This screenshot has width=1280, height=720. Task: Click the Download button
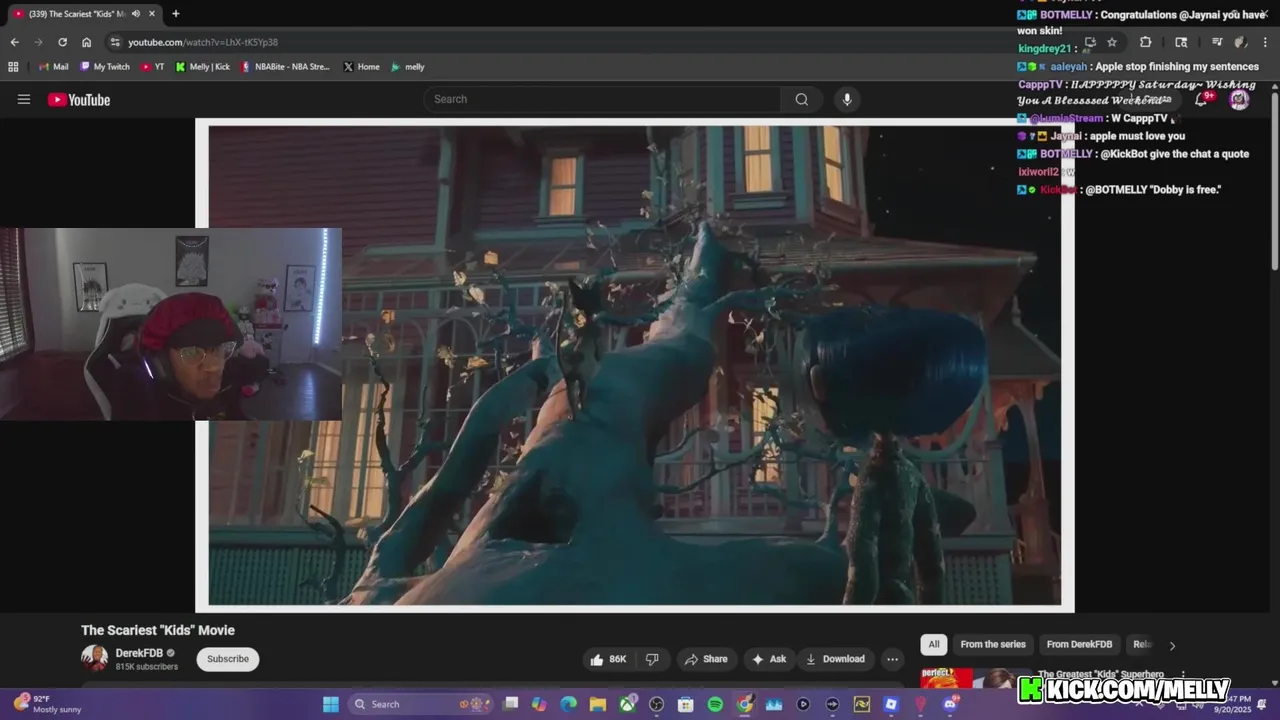tap(835, 659)
